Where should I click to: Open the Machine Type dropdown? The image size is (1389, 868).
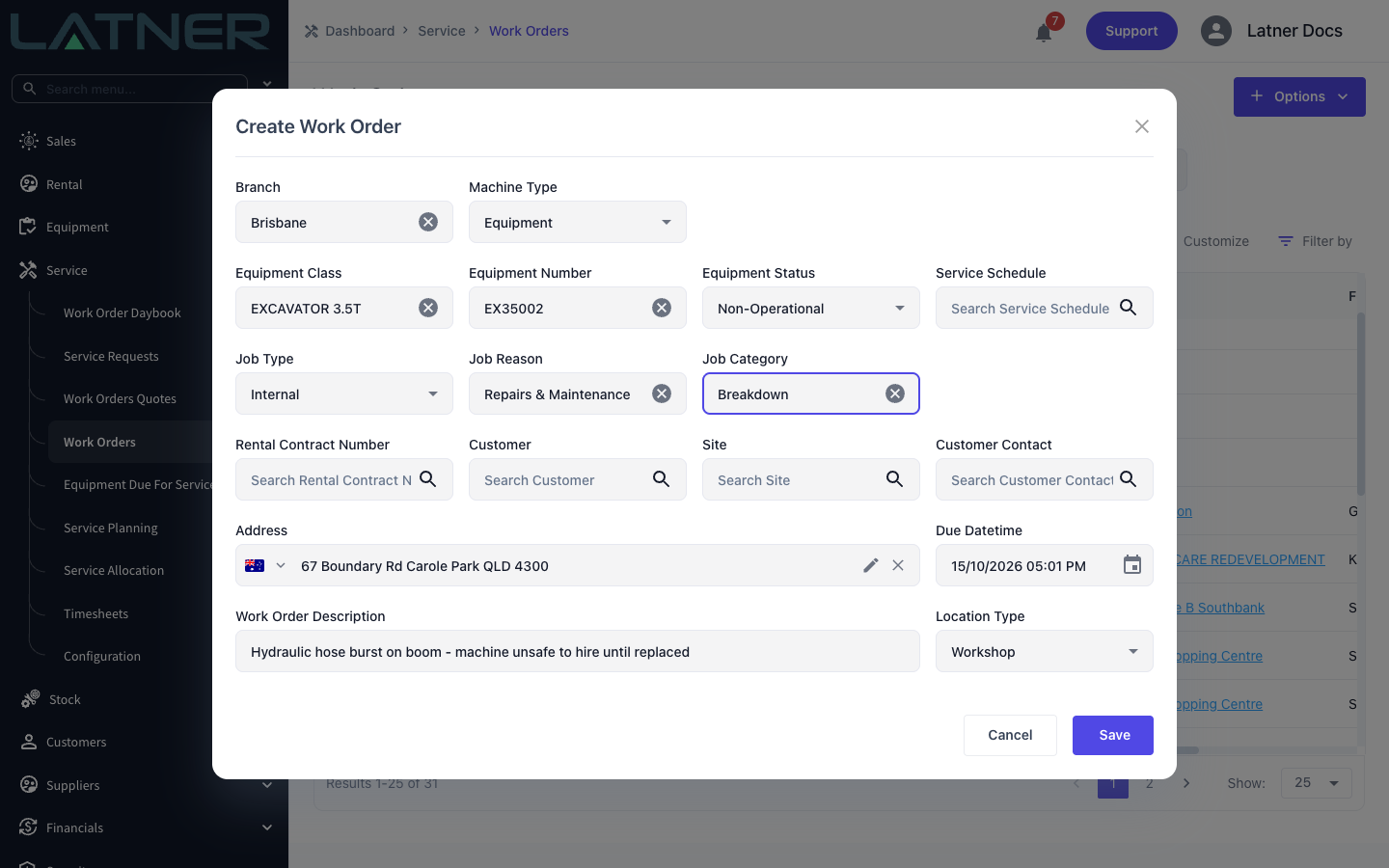[x=578, y=222]
